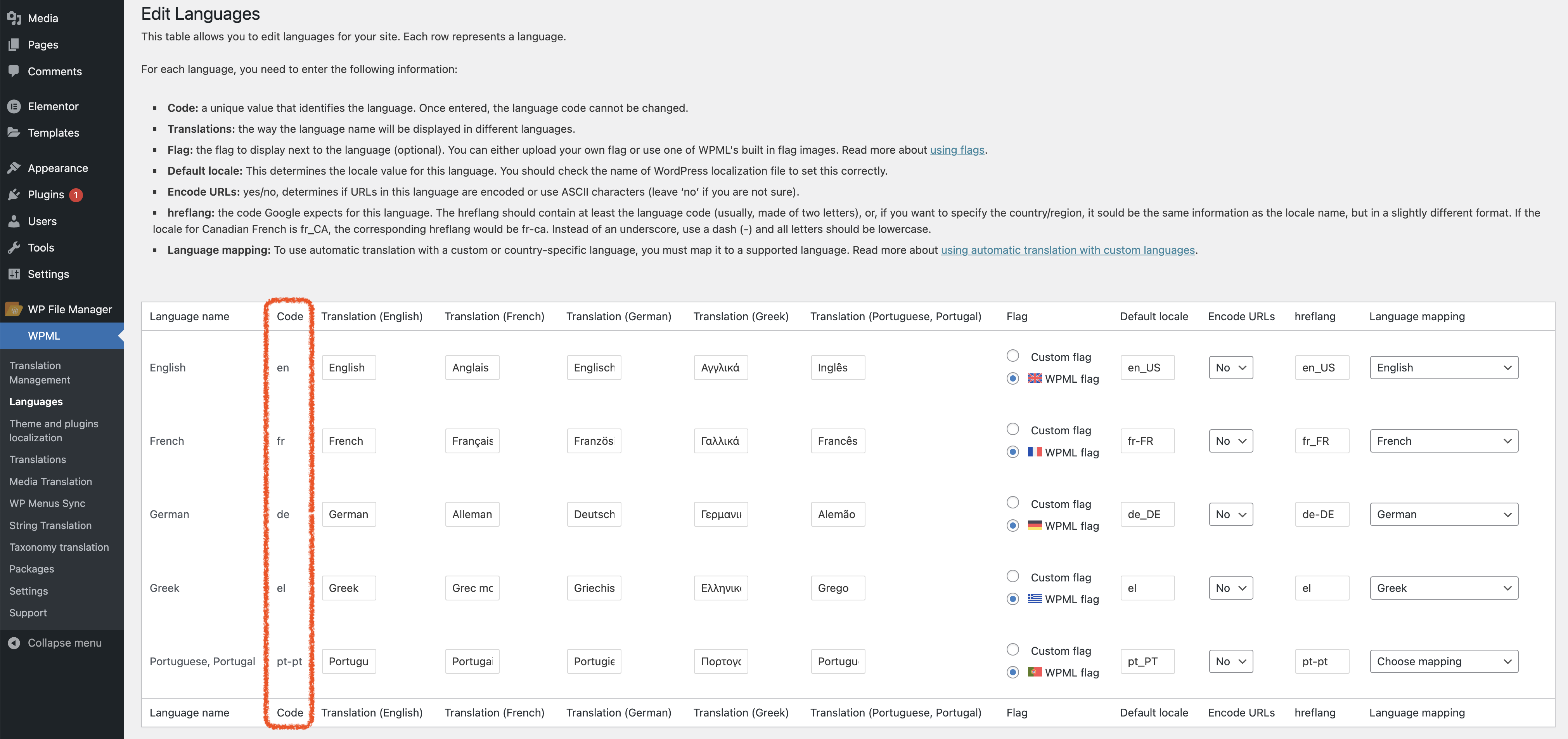Select WPML flag for French
The image size is (1568, 739).
1013,452
